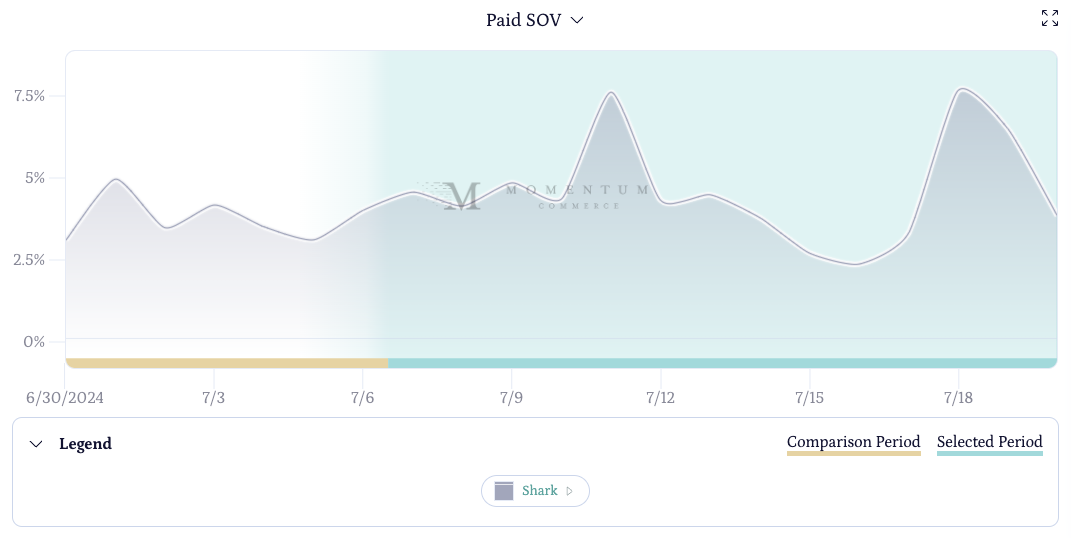Click the Momentum Commerce M logo watermark
This screenshot has width=1071, height=538.
point(462,196)
